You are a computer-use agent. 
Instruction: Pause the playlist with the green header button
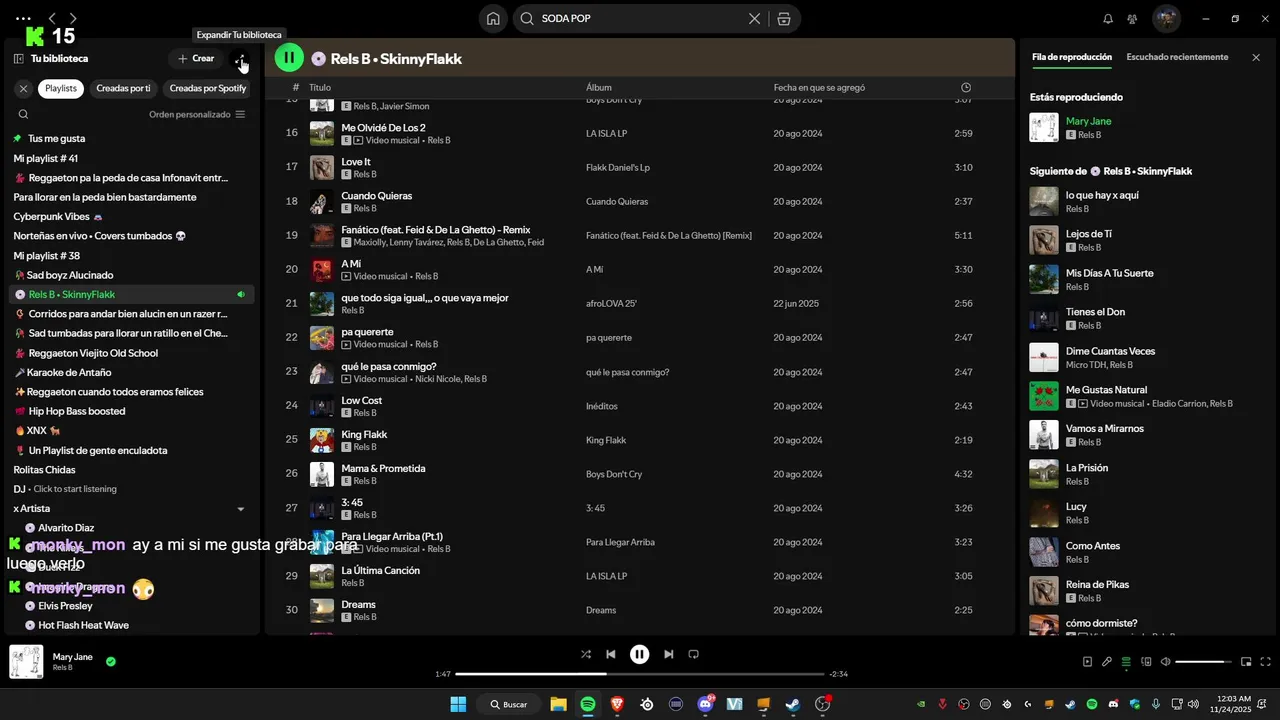click(289, 58)
